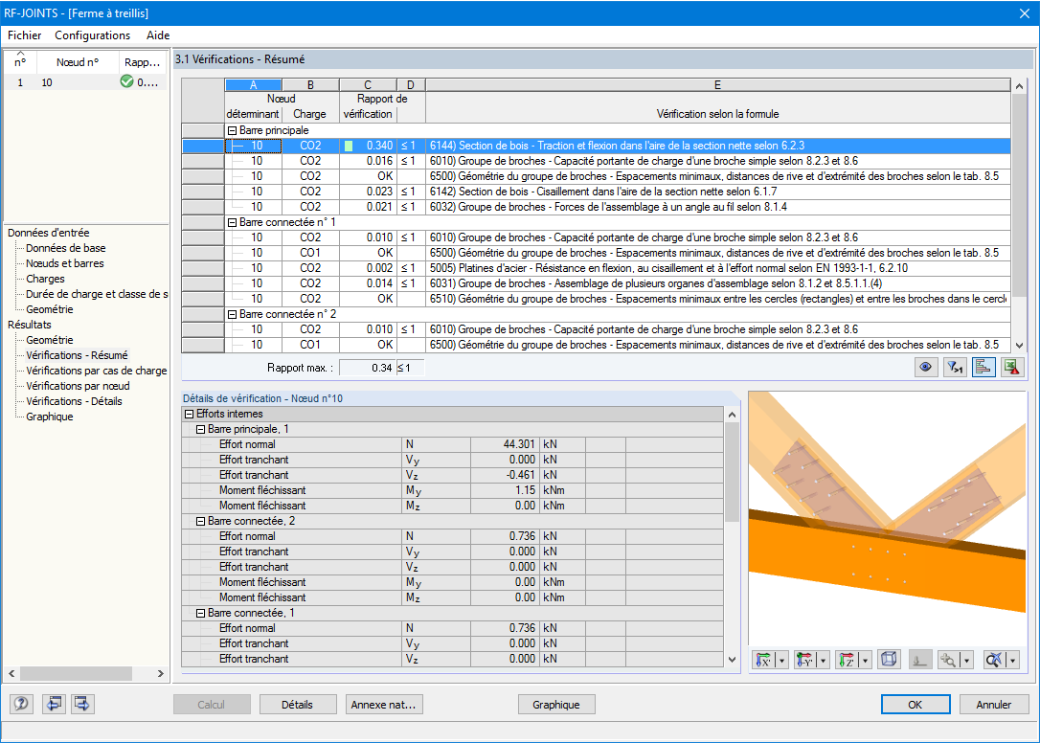
Task: Collapse the Efforts internes section
Action: [189, 414]
